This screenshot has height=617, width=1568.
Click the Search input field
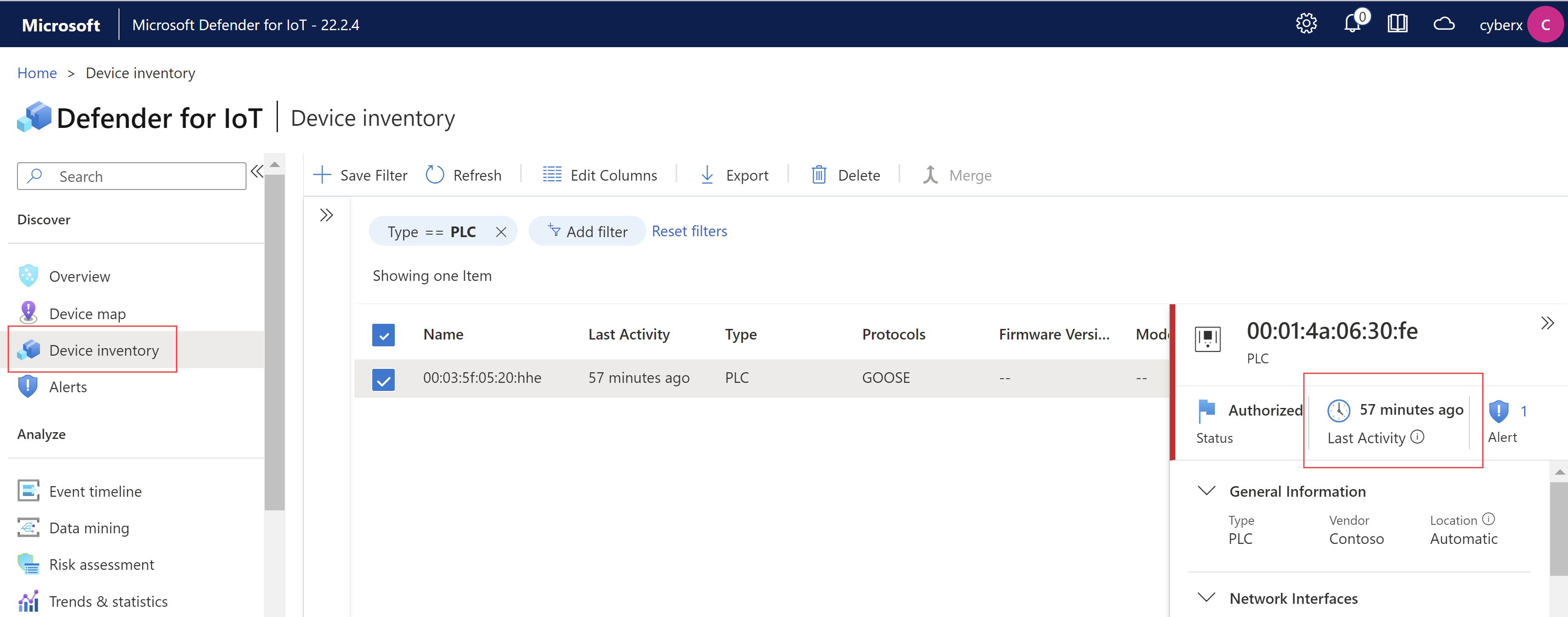click(x=132, y=176)
